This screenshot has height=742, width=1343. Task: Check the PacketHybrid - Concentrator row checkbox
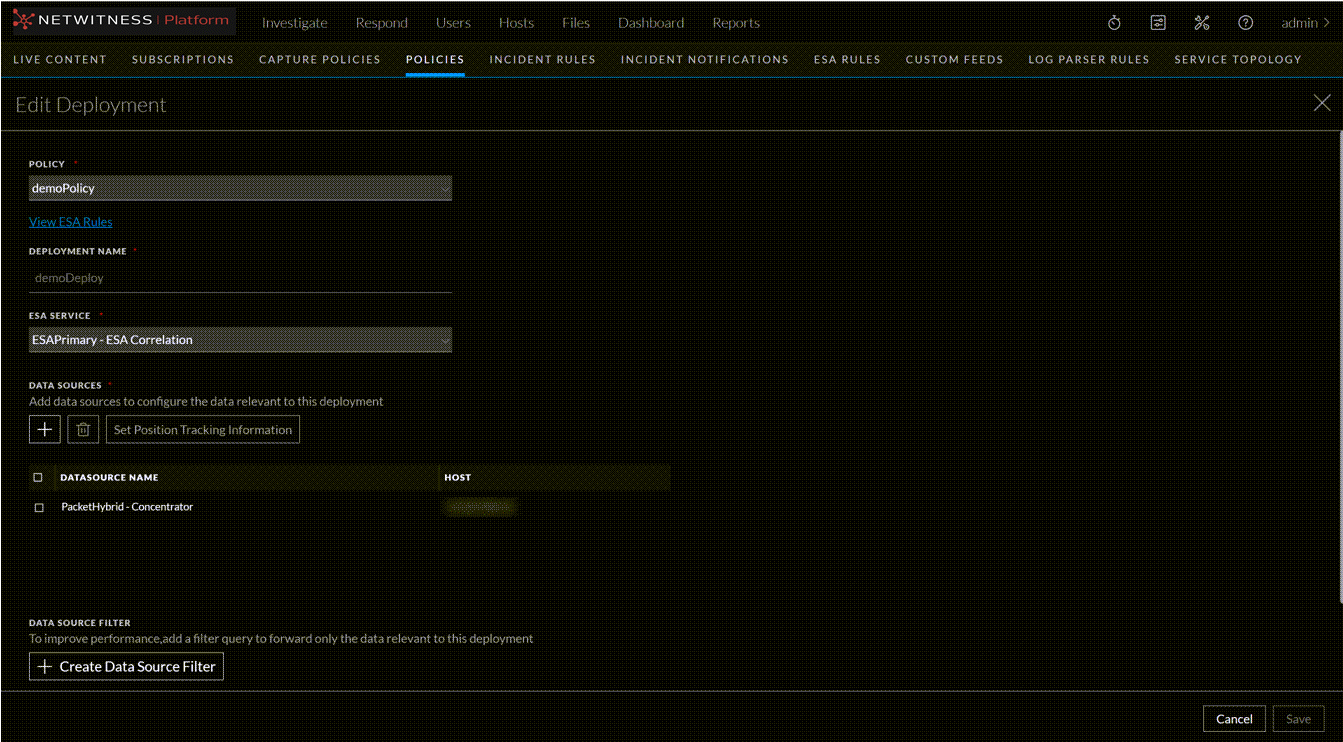tap(38, 507)
